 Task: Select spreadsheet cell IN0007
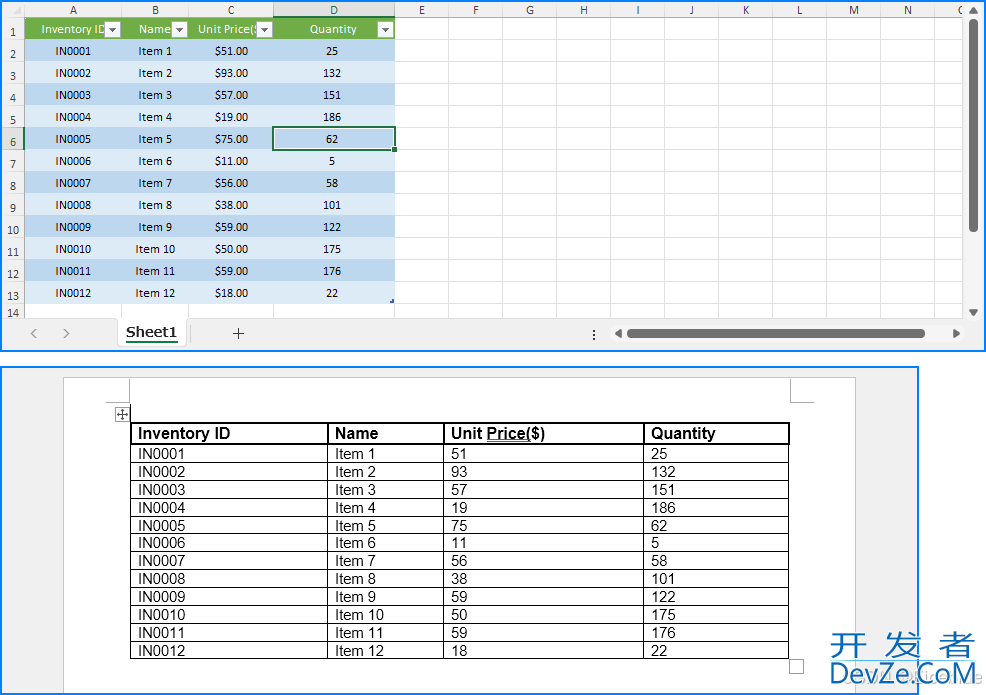[x=73, y=183]
